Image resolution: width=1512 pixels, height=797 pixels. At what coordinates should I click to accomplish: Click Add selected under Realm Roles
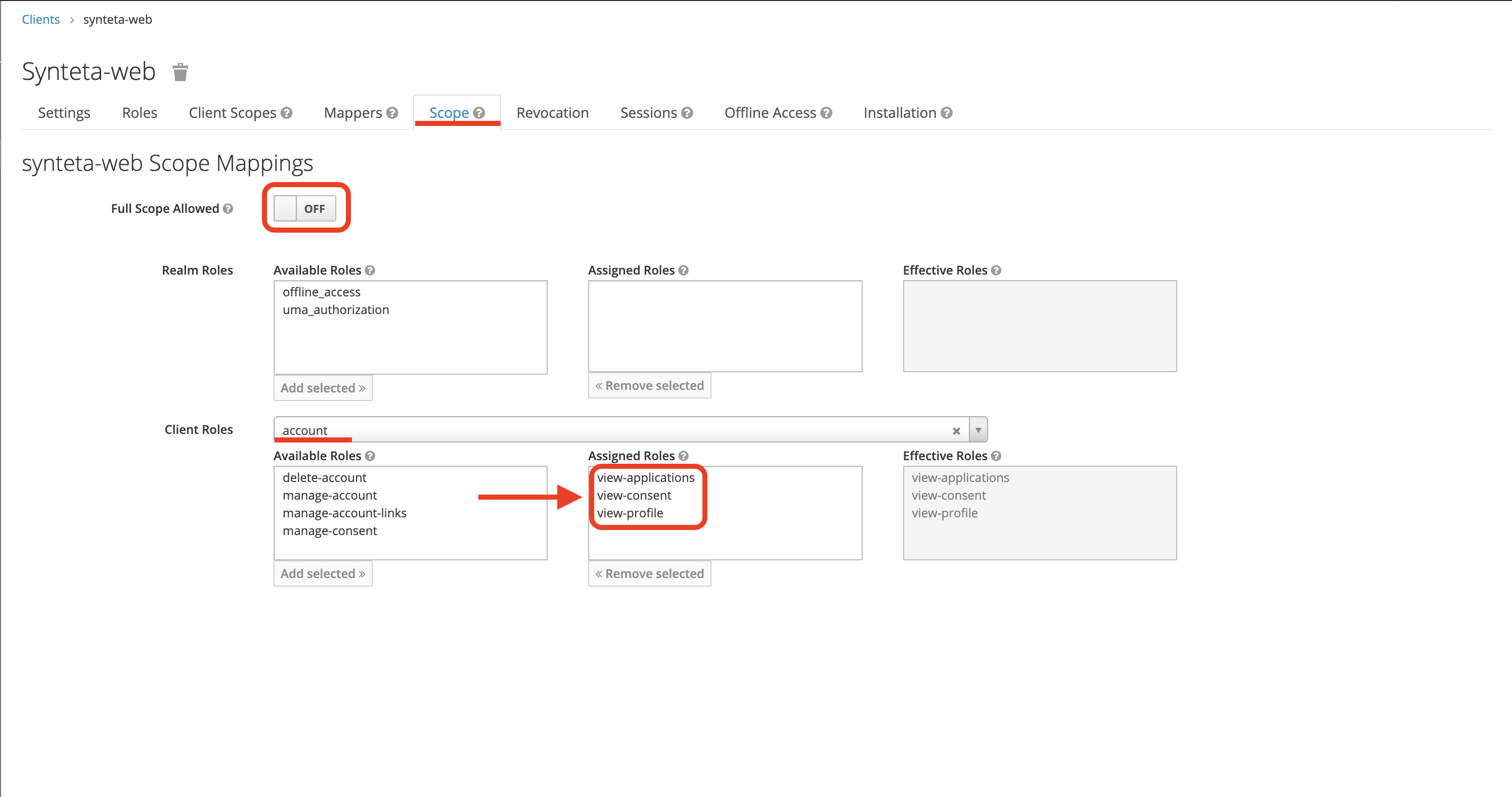tap(323, 388)
